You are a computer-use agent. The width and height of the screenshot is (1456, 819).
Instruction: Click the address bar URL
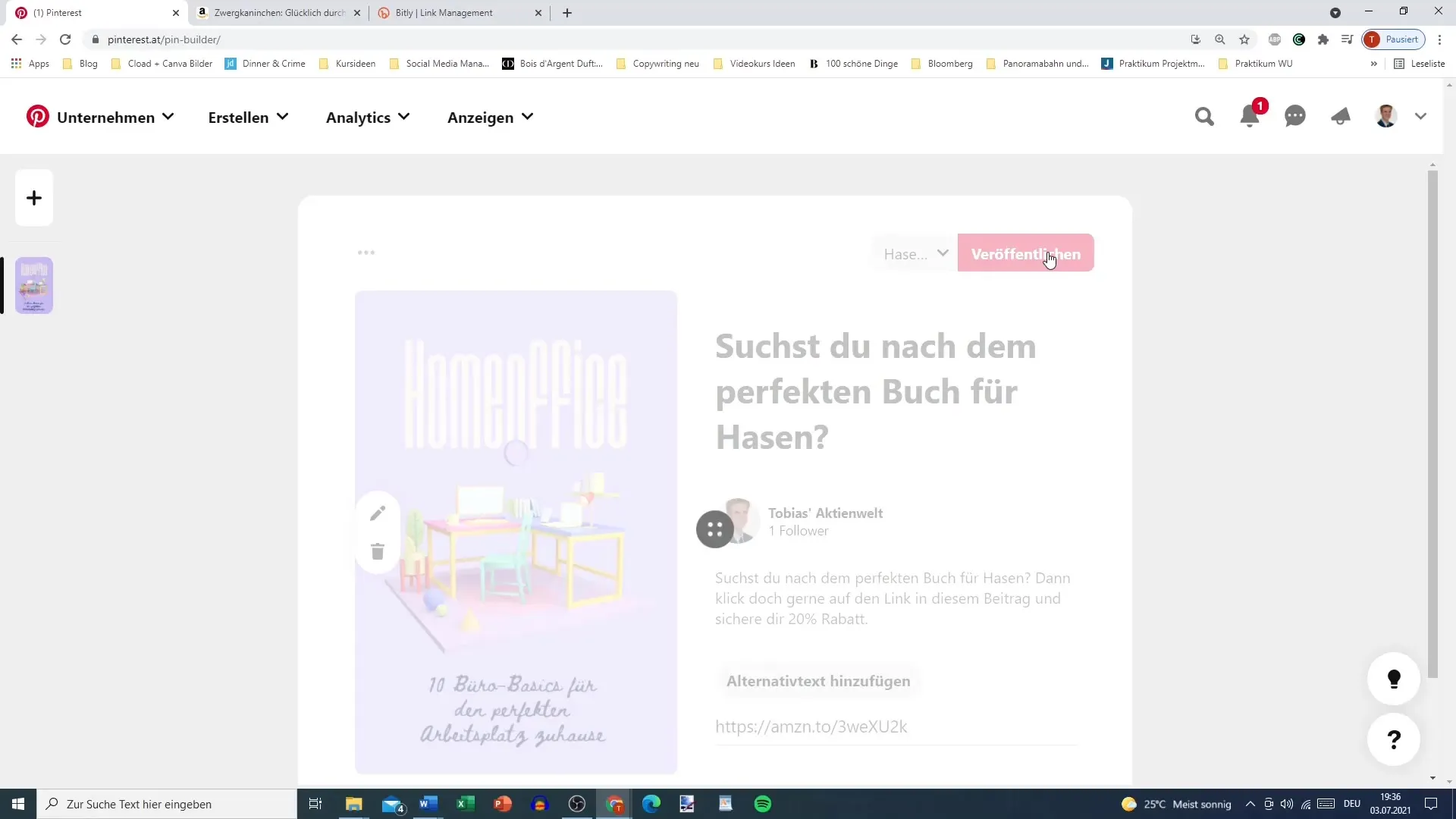(164, 39)
